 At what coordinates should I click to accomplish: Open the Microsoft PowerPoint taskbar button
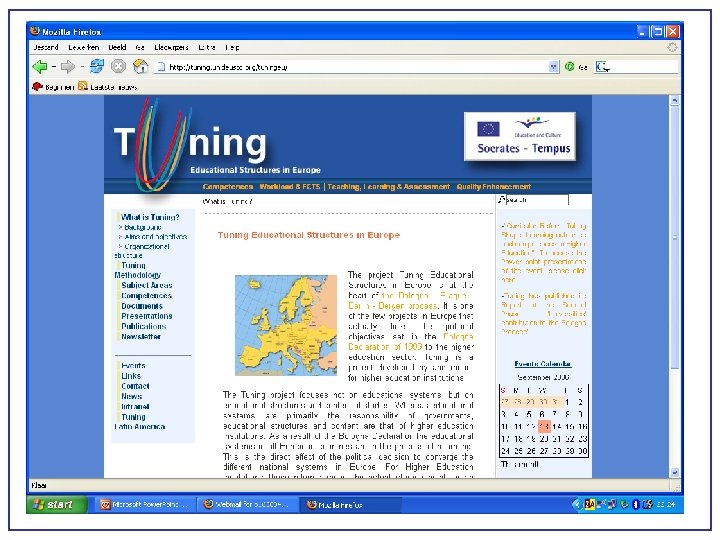coord(145,505)
